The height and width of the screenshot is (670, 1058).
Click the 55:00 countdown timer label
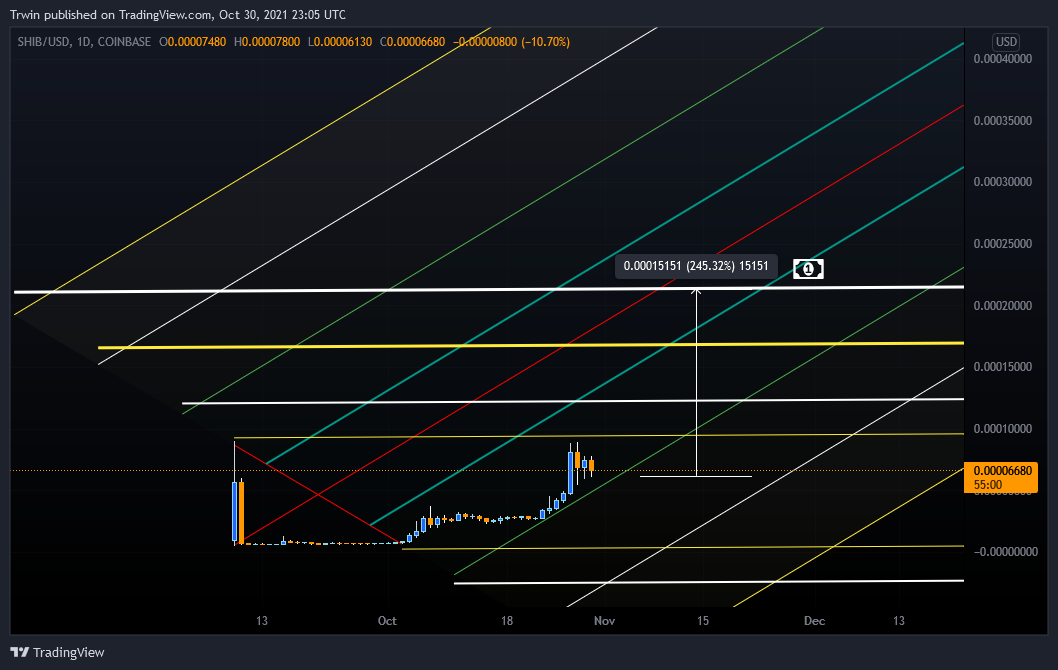[x=988, y=484]
